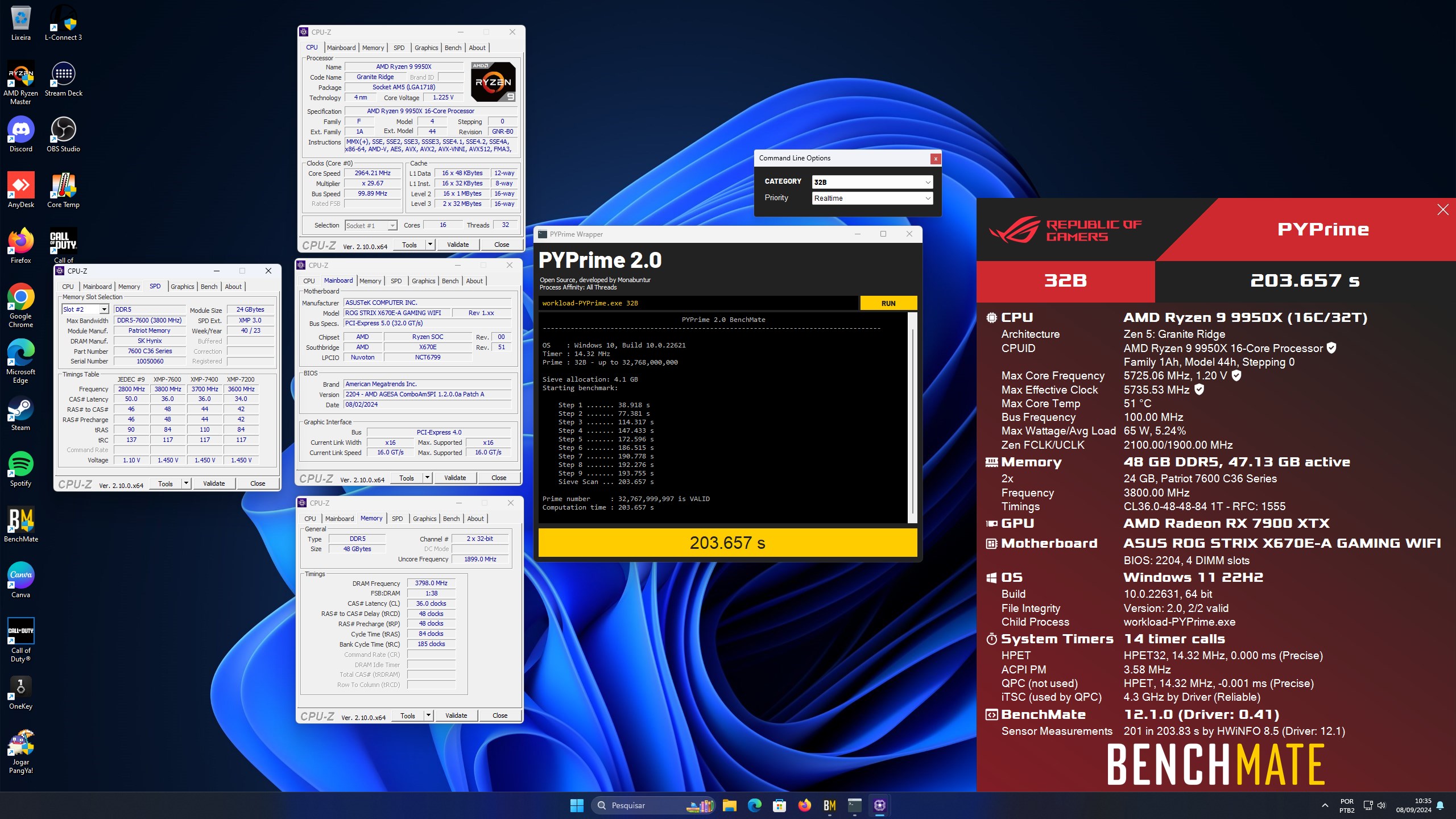Image resolution: width=1456 pixels, height=819 pixels.
Task: Close the Command Line Options dialog
Action: (936, 159)
